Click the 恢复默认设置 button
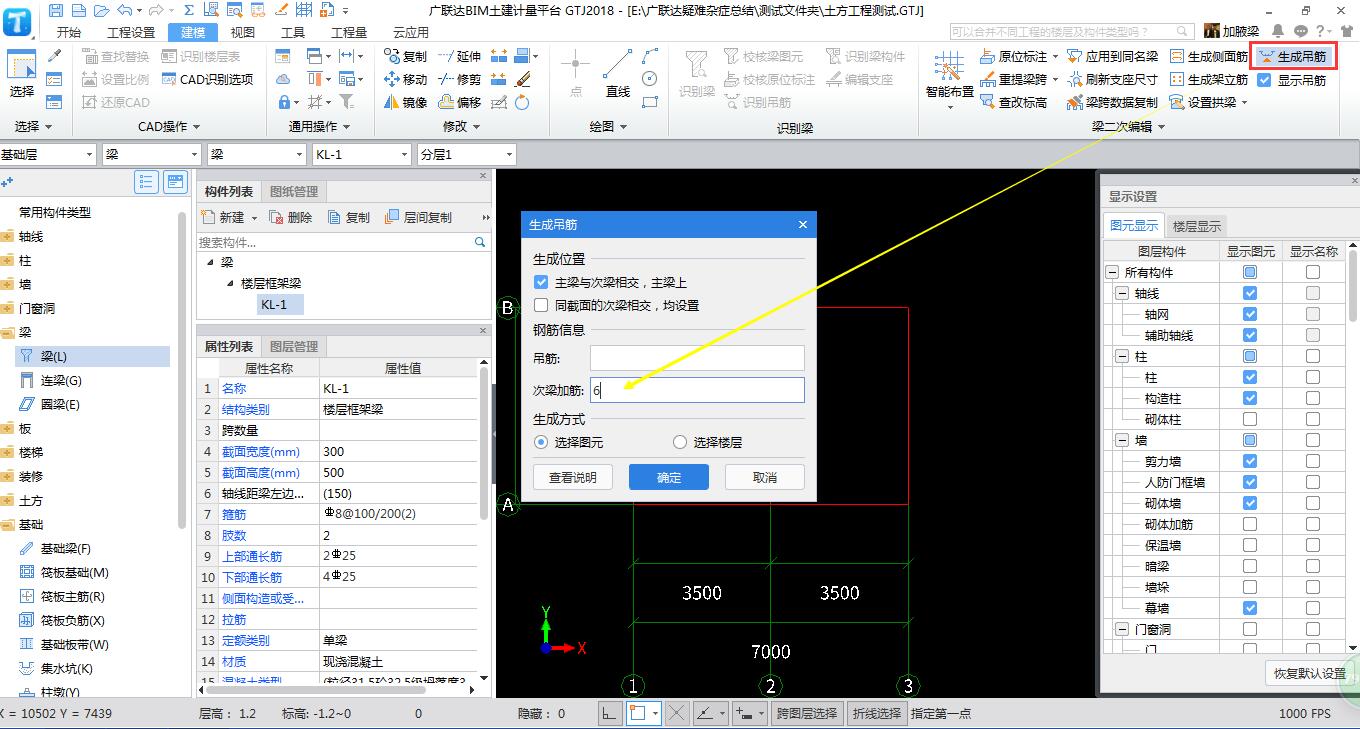This screenshot has width=1360, height=729. pyautogui.click(x=1311, y=673)
